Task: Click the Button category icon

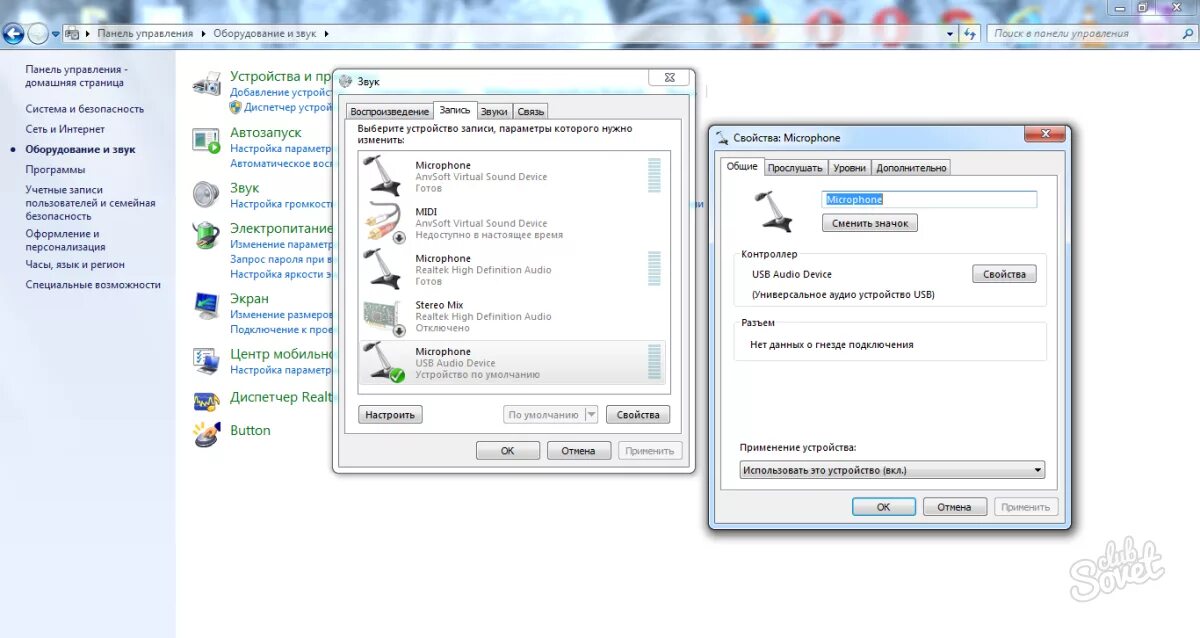Action: coord(206,432)
